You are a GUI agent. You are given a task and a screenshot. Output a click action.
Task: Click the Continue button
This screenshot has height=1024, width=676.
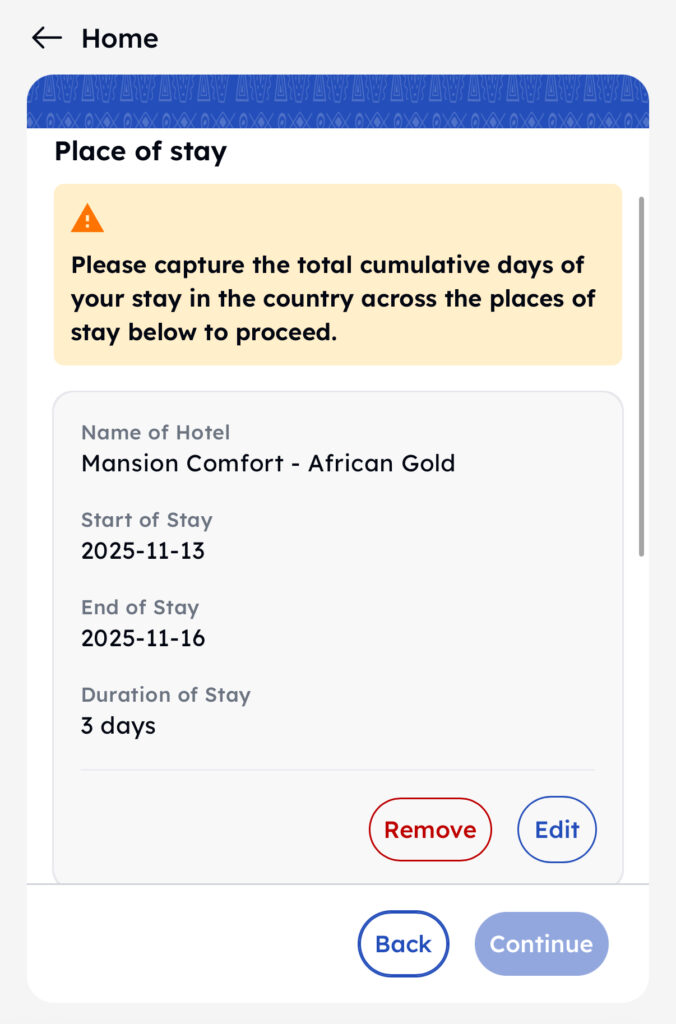[x=541, y=943]
